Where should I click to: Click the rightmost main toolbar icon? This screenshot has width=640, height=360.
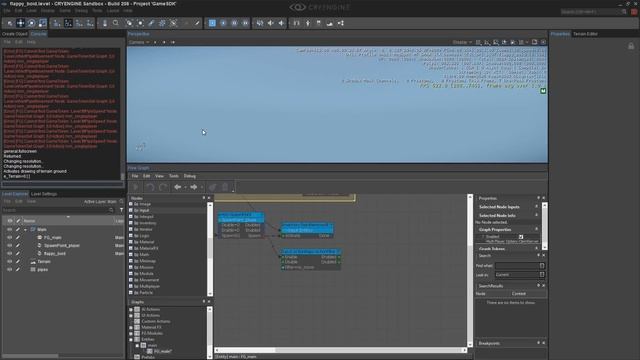pos(340,23)
